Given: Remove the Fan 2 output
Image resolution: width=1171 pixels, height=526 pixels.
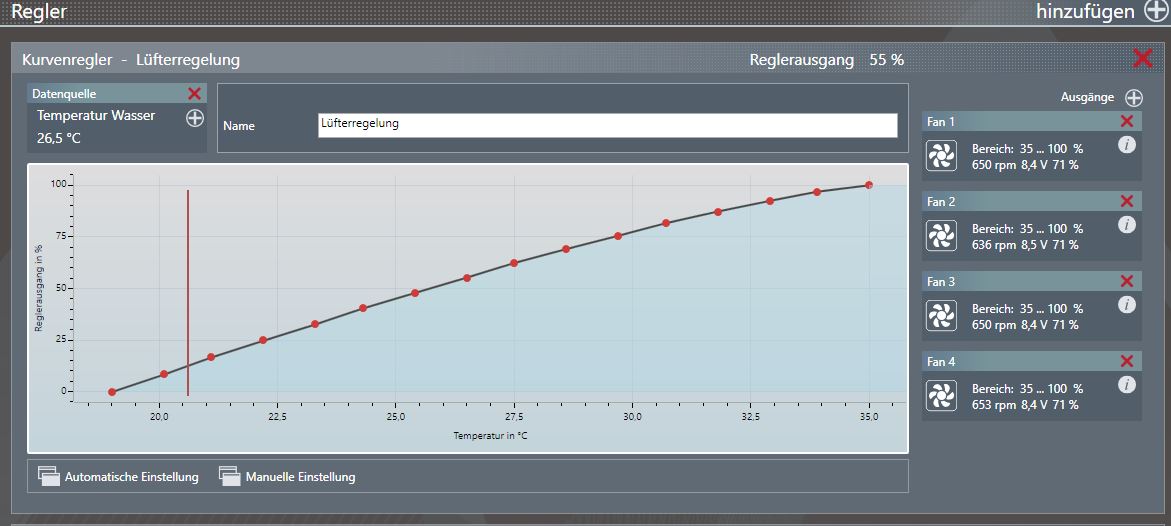Looking at the screenshot, I should 1127,201.
